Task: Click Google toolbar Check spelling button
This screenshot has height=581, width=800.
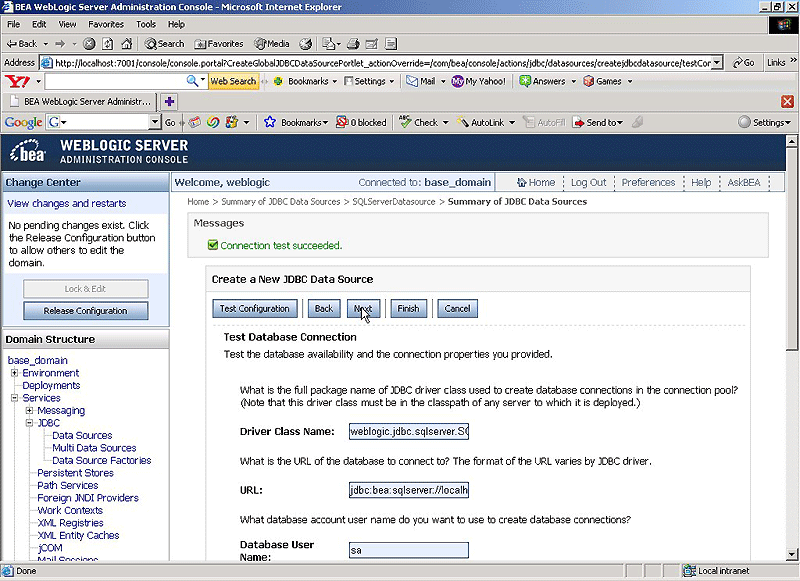Action: pyautogui.click(x=419, y=122)
